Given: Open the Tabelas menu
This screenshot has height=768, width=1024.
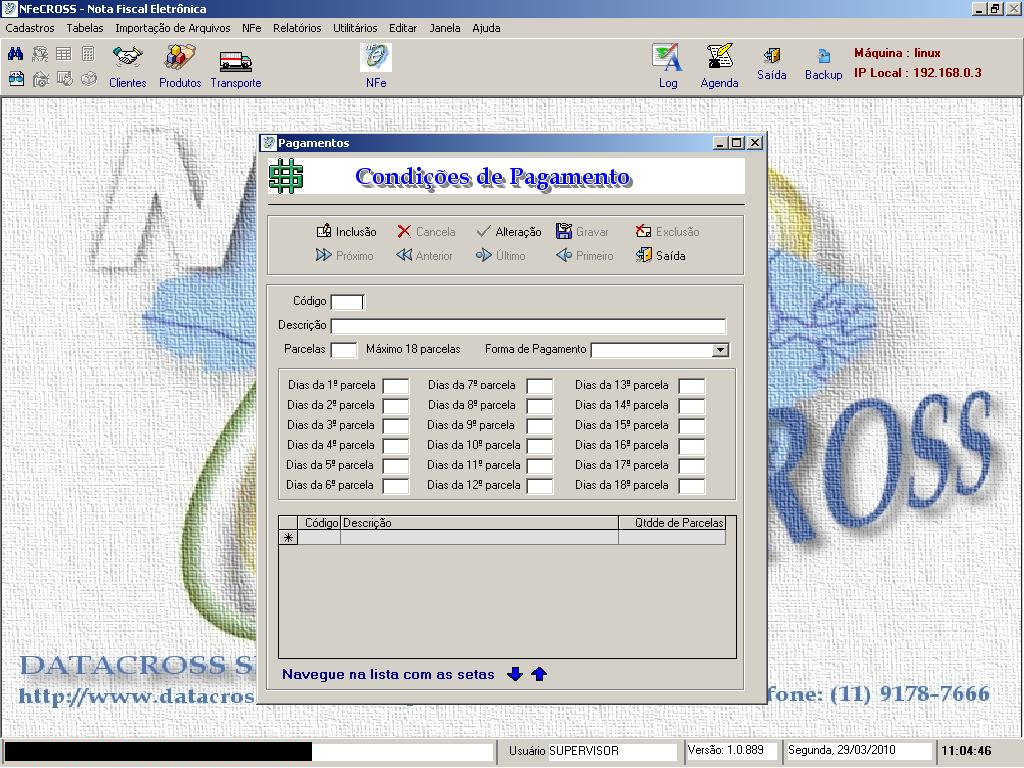Looking at the screenshot, I should 85,28.
